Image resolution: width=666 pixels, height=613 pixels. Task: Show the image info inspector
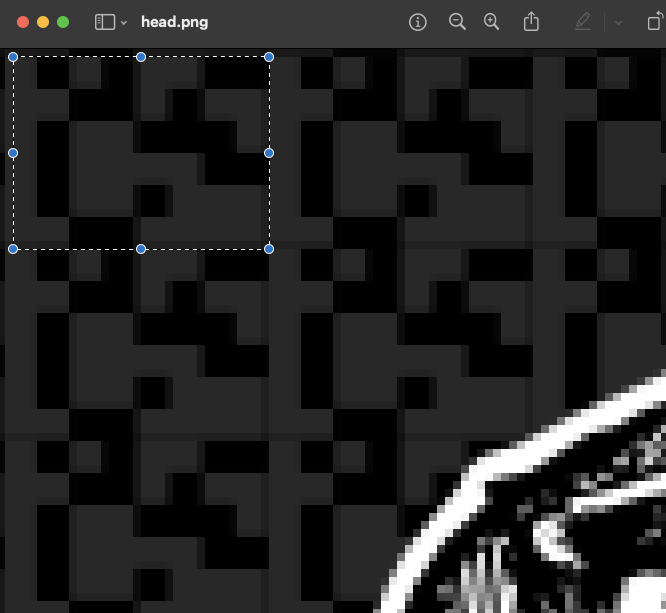click(x=418, y=22)
